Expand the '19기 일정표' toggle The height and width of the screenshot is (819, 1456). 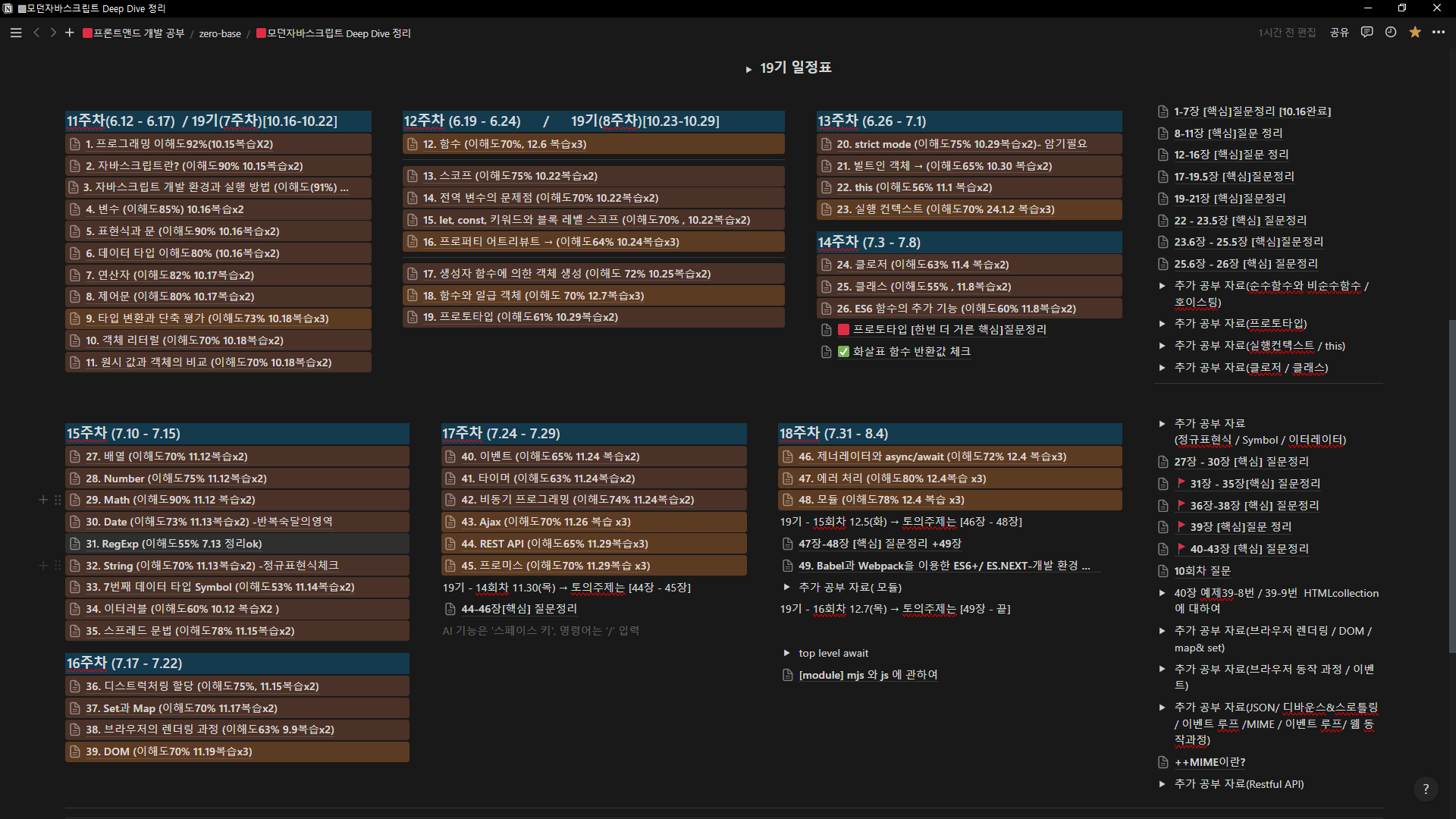748,69
